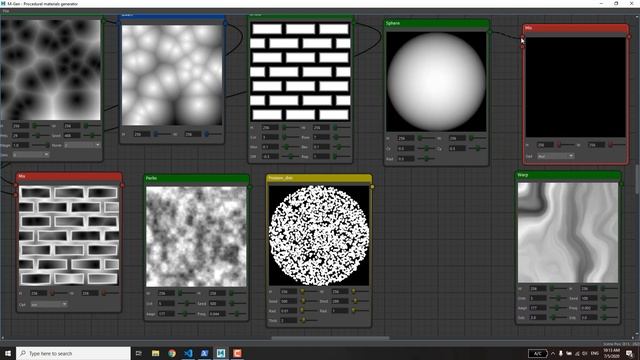Open Opt dropdown in brick-preview Mix node

tap(49, 304)
